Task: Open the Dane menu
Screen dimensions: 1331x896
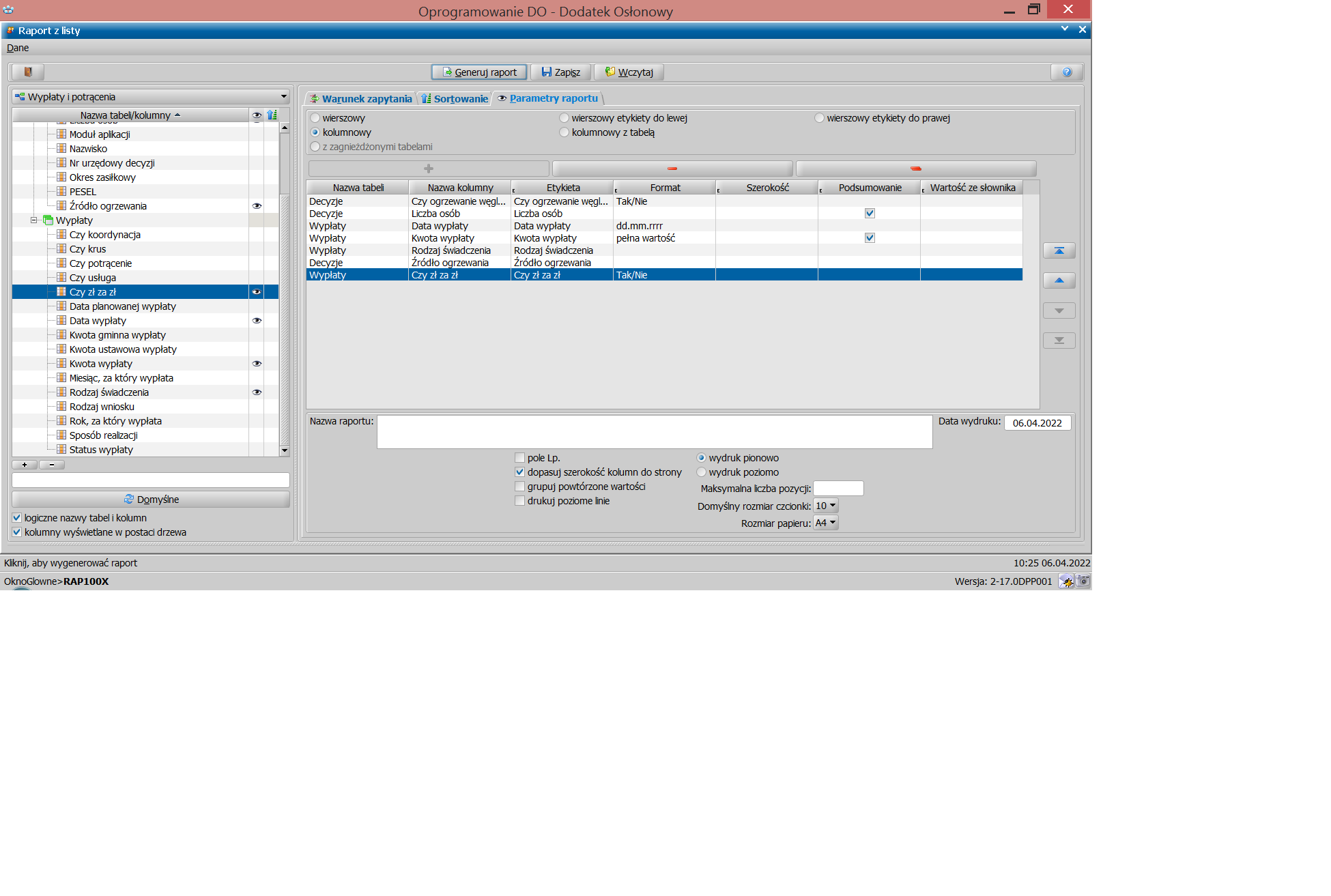Action: 18,48
